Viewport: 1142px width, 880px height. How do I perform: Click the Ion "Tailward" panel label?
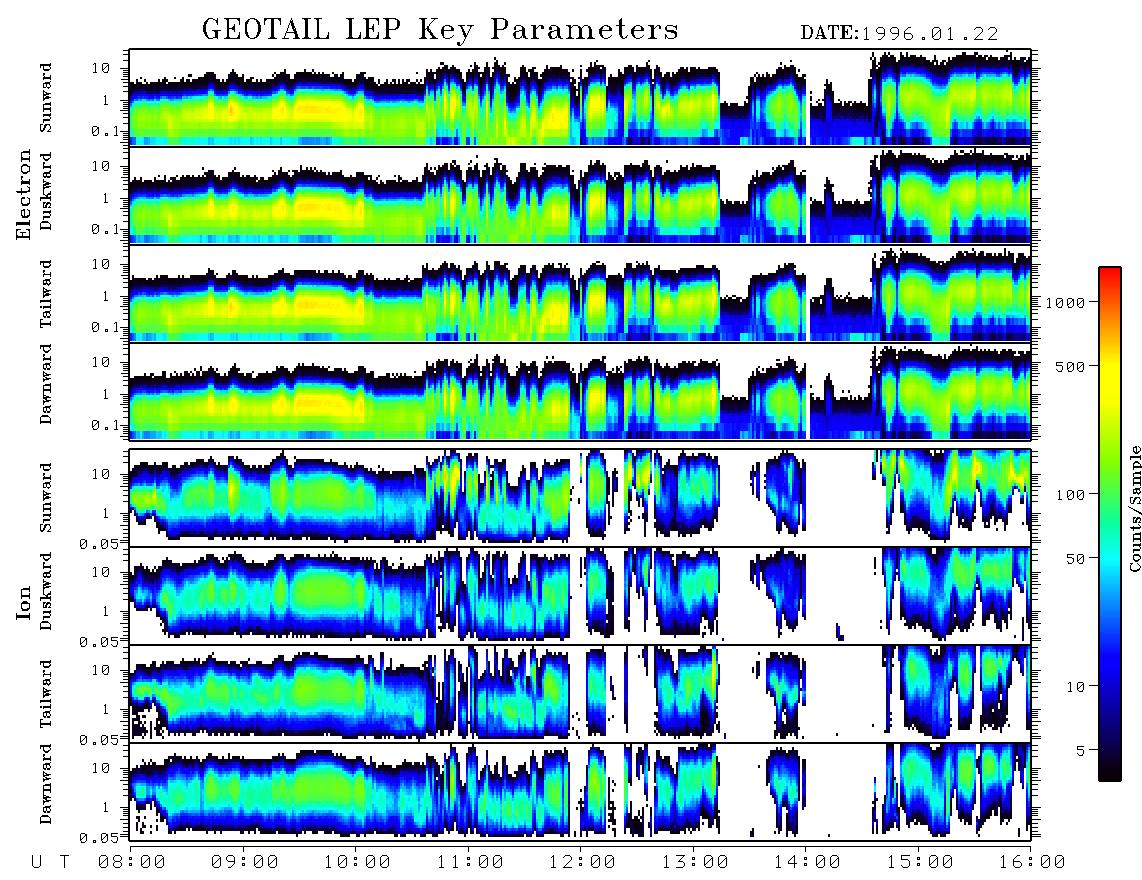(46, 694)
